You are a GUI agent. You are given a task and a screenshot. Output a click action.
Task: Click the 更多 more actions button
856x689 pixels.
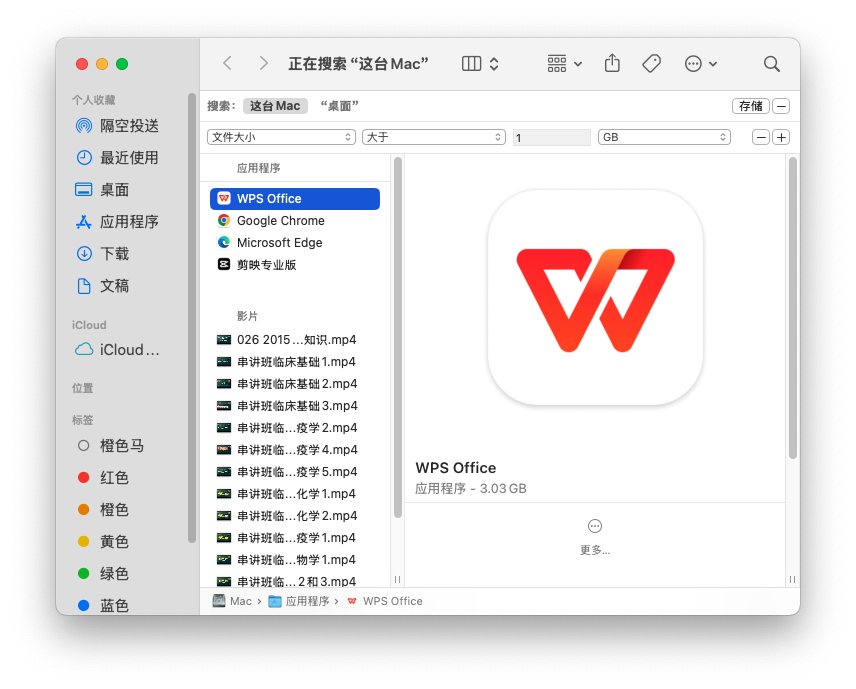595,537
